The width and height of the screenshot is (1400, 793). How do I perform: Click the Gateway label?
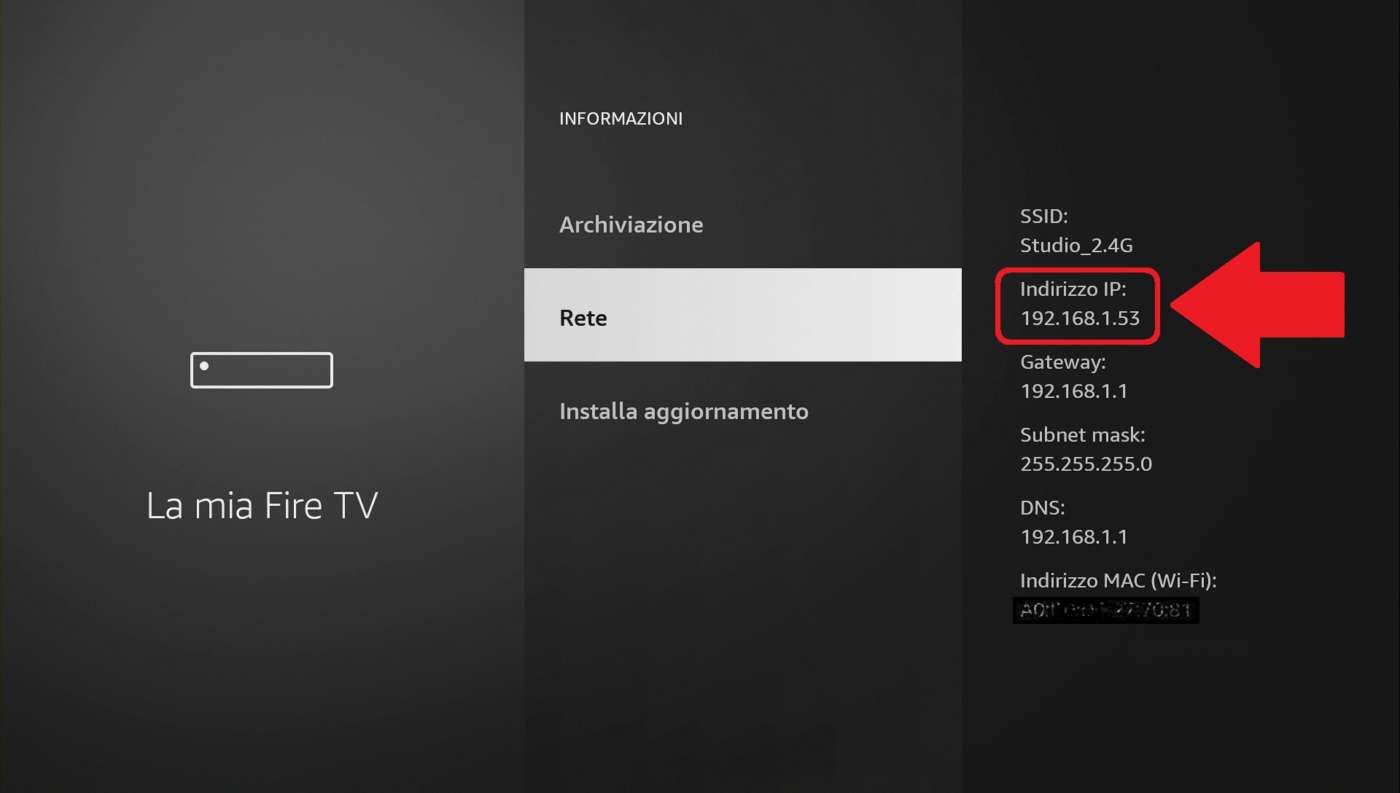[1063, 363]
